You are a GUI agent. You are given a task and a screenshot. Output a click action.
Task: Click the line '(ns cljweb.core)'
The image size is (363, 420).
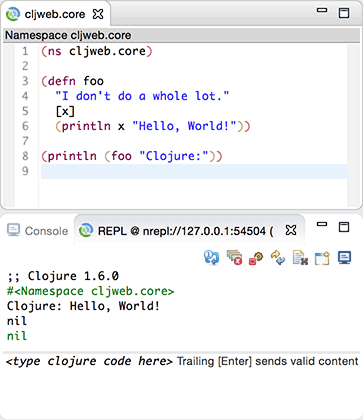pos(97,51)
